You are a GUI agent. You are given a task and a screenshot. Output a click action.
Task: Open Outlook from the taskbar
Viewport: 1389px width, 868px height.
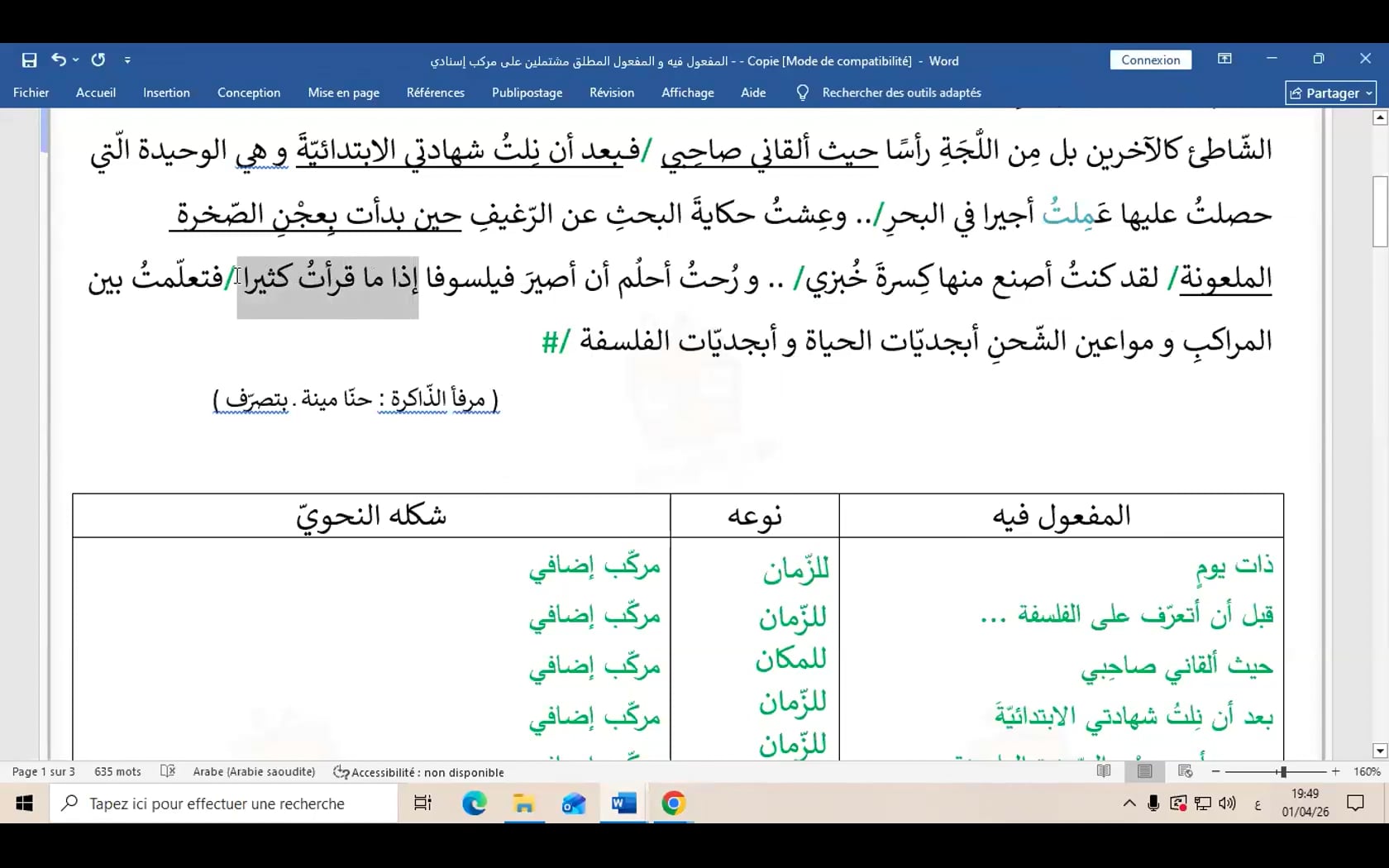(x=574, y=804)
